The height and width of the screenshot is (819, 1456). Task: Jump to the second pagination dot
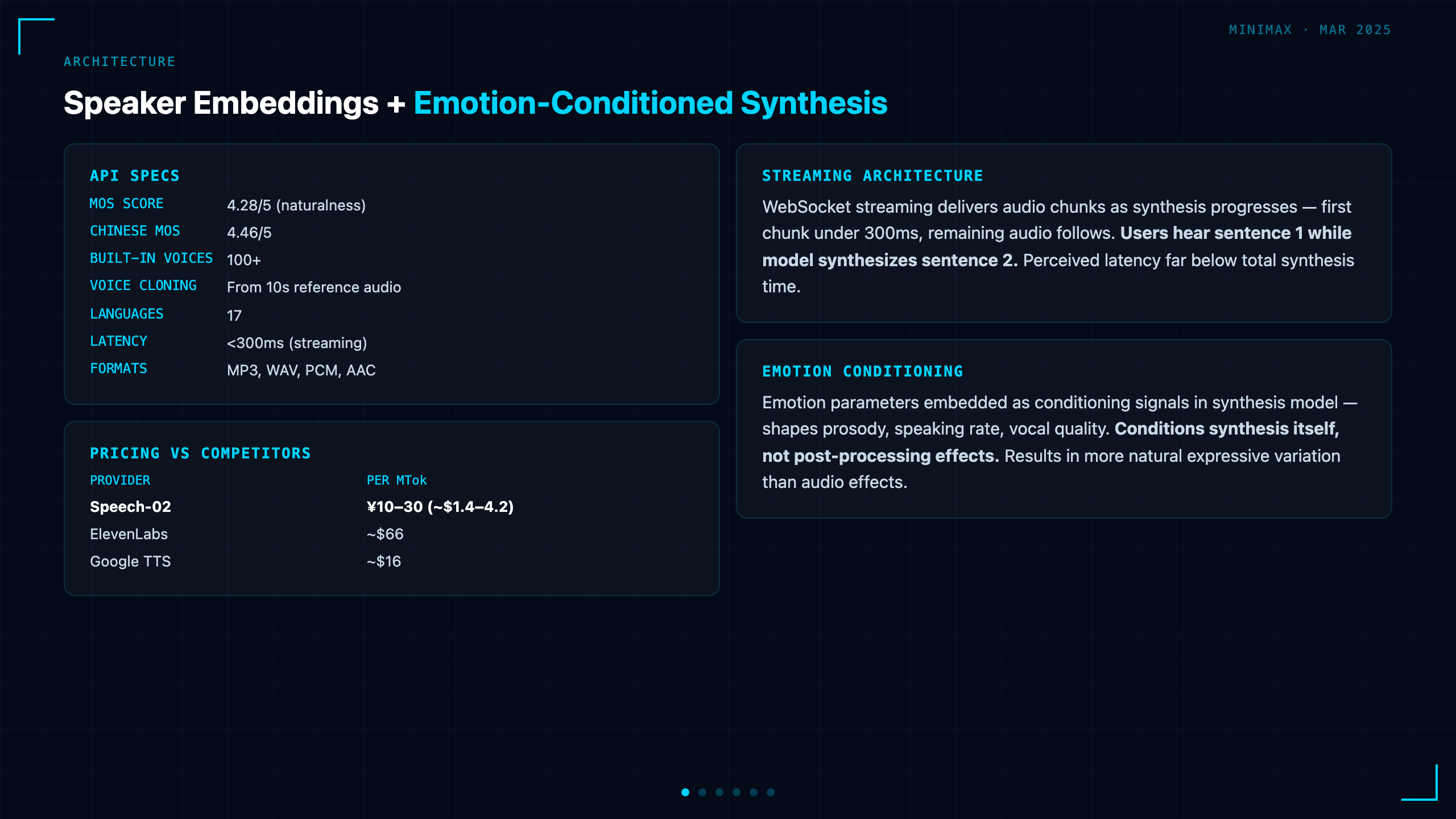(x=702, y=792)
